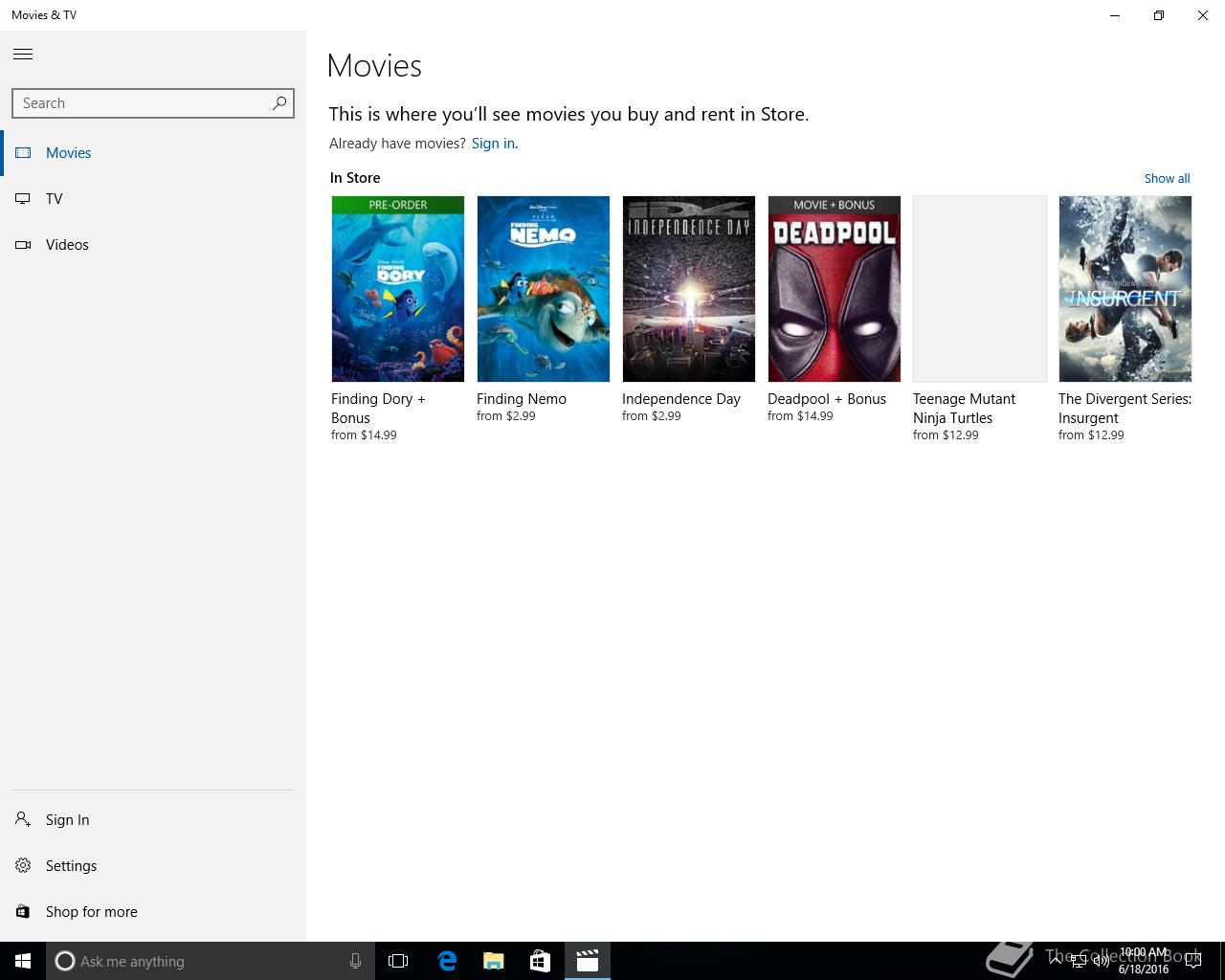The width and height of the screenshot is (1225, 980).
Task: Click the 'Finding Nemo' title text
Action: [x=522, y=399]
